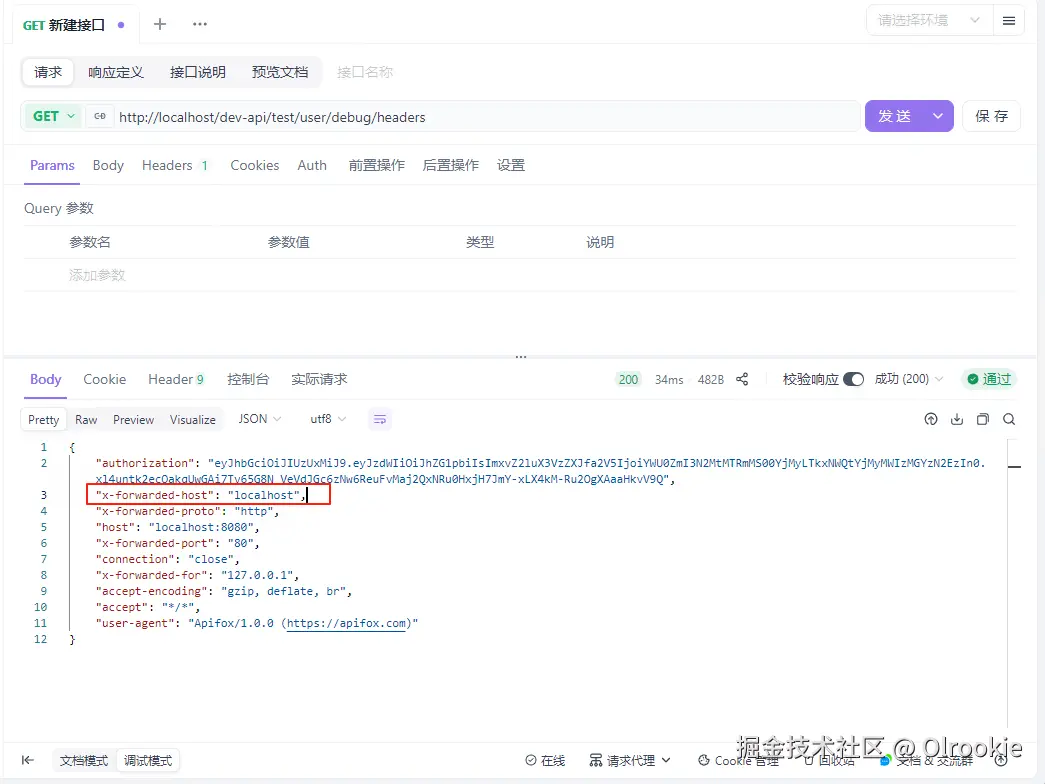
Task: Open the more tabs ellipsis menu
Action: [x=200, y=25]
